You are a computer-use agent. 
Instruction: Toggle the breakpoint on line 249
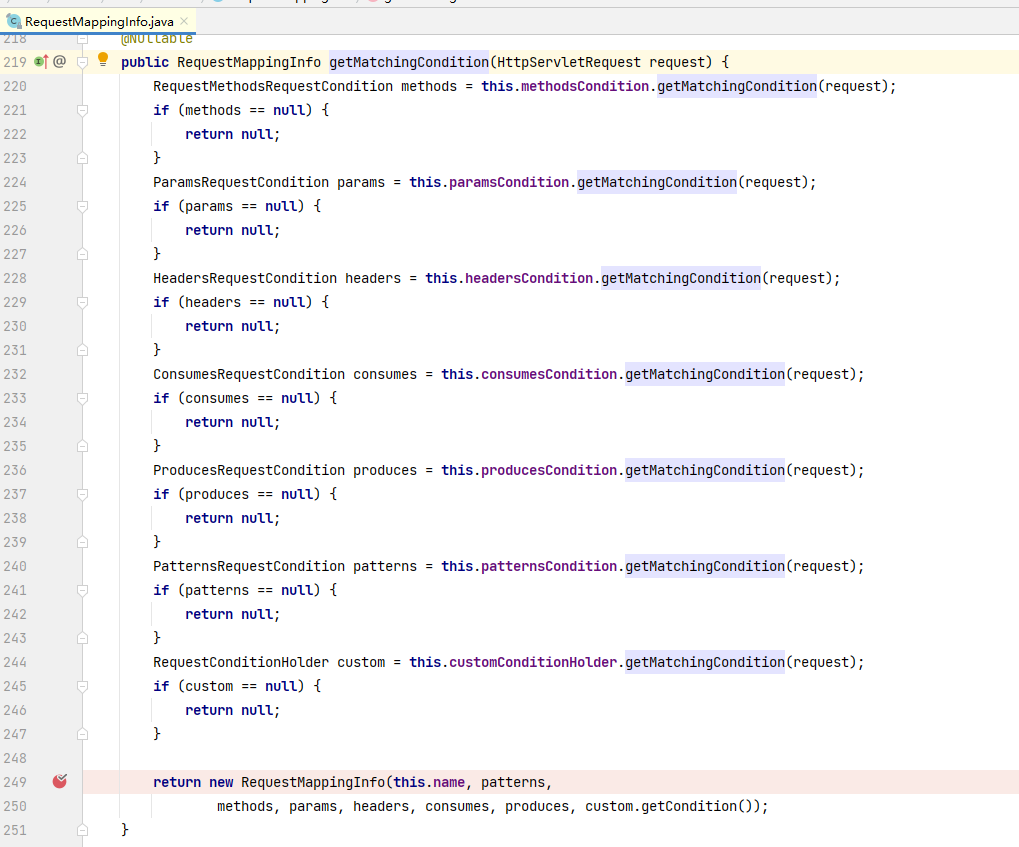(60, 781)
